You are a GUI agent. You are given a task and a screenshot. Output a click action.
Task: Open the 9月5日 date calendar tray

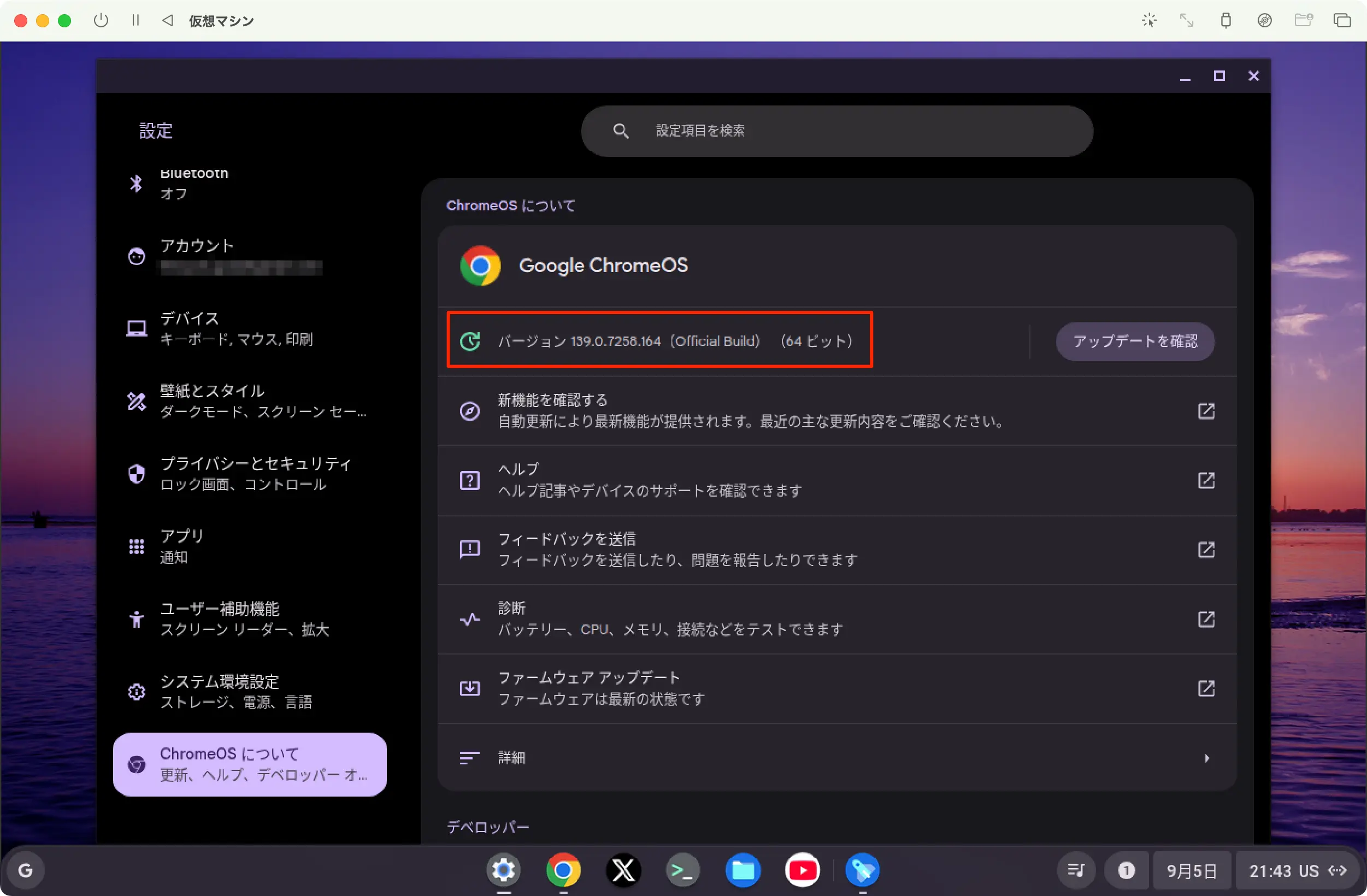coord(1192,871)
